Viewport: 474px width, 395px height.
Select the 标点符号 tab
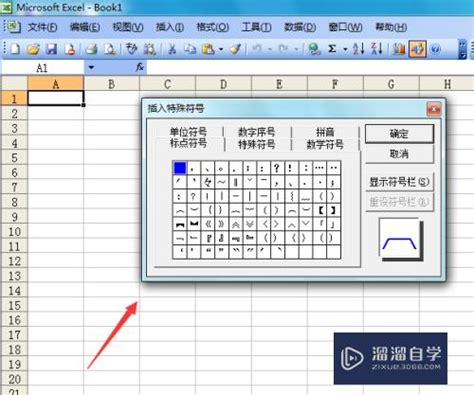click(x=189, y=143)
